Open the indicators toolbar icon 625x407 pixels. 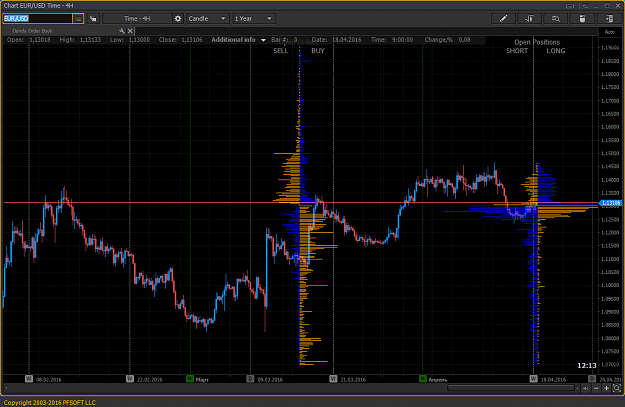[x=529, y=18]
